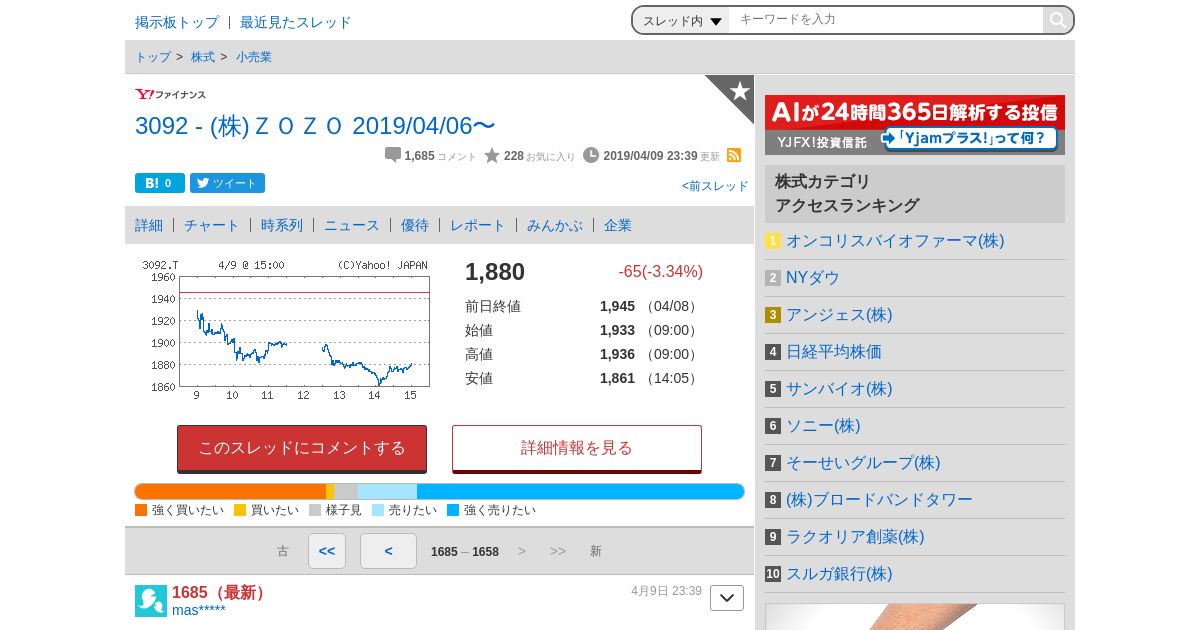Image resolution: width=1200 pixels, height=630 pixels.
Task: Click このスレッドにコメントする button
Action: click(302, 448)
